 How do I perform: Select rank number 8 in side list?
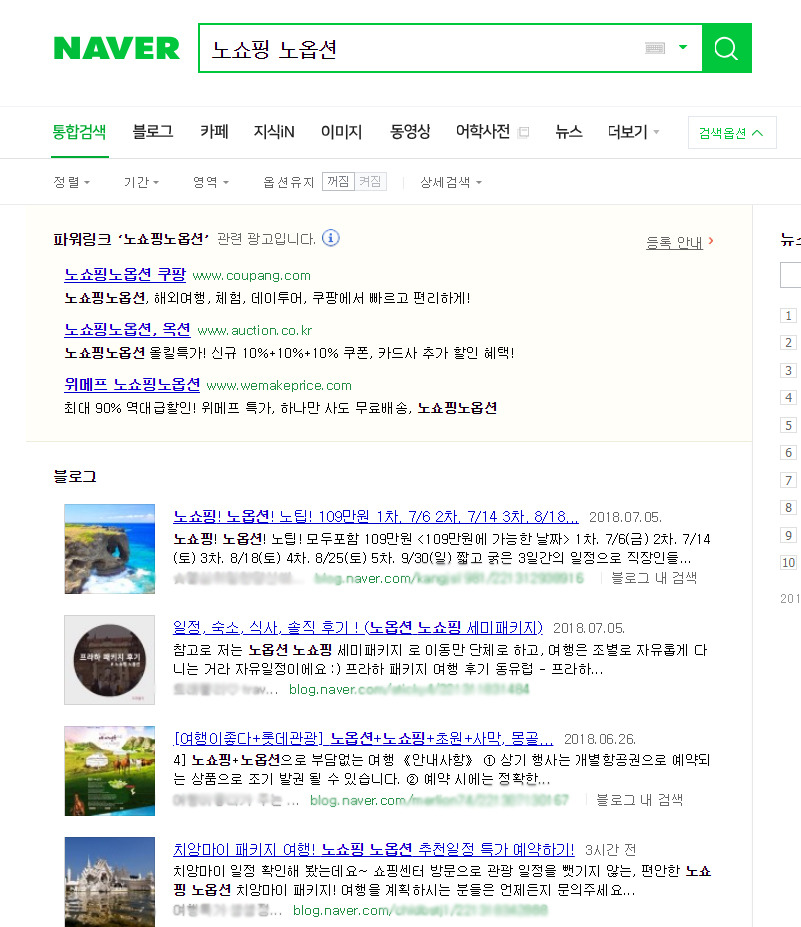click(x=788, y=508)
